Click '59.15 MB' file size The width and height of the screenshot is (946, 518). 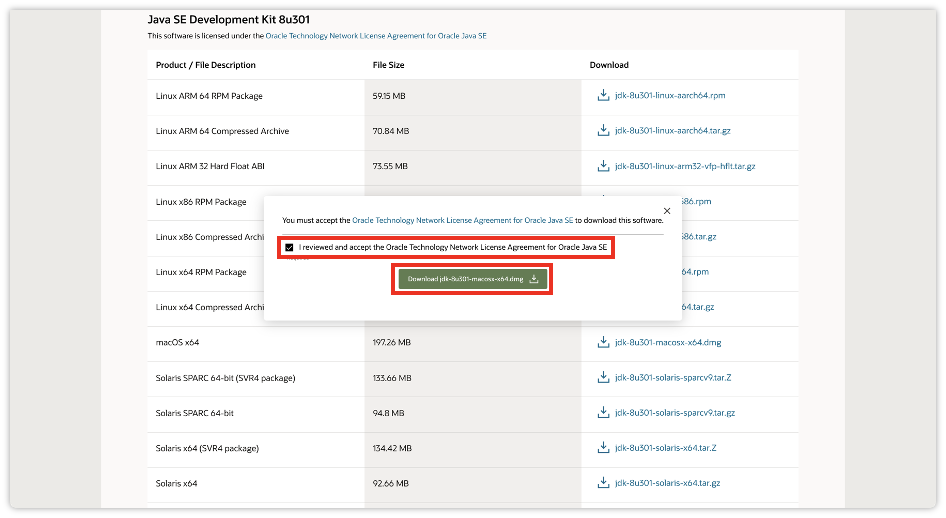(389, 96)
